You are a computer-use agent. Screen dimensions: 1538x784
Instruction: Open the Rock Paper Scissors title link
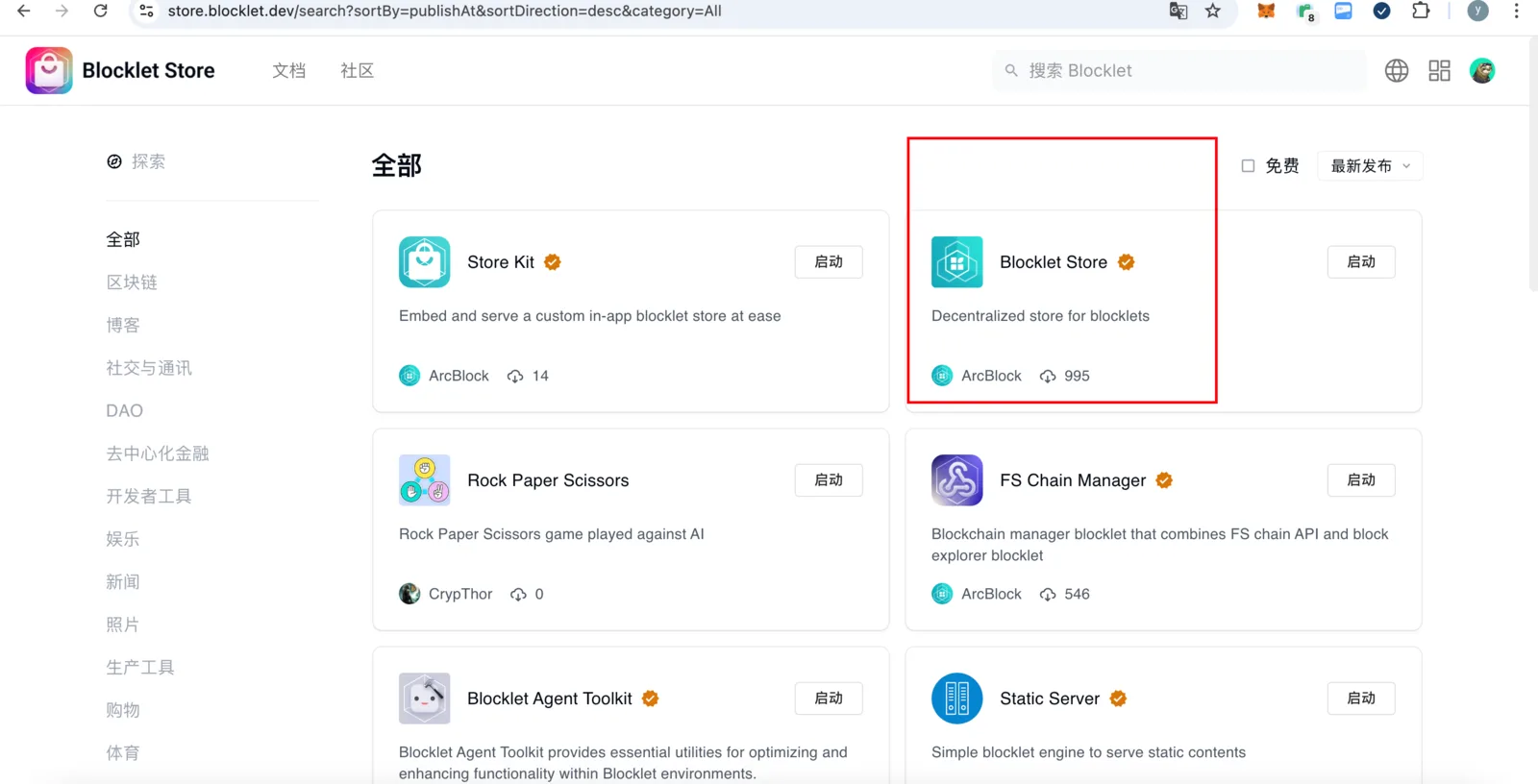[548, 480]
